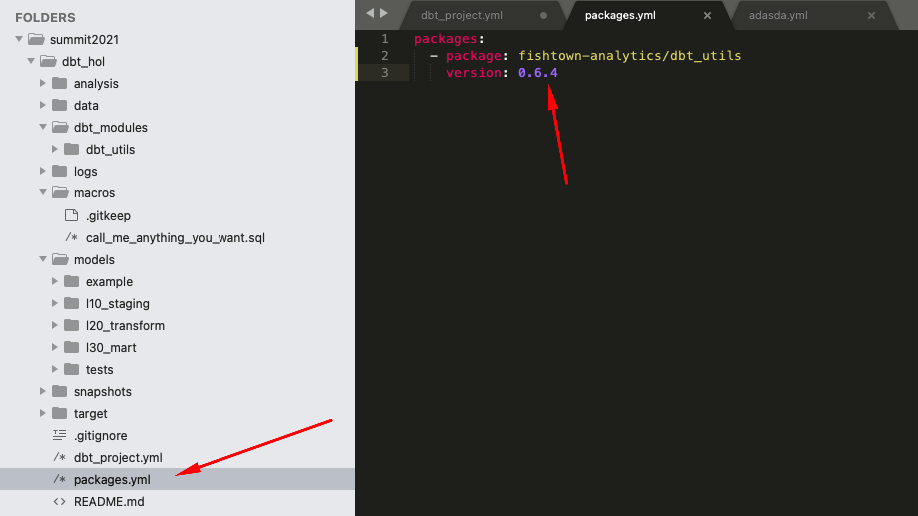This screenshot has width=918, height=516.
Task: Open .gitkeep in the macros folder
Action: [108, 216]
